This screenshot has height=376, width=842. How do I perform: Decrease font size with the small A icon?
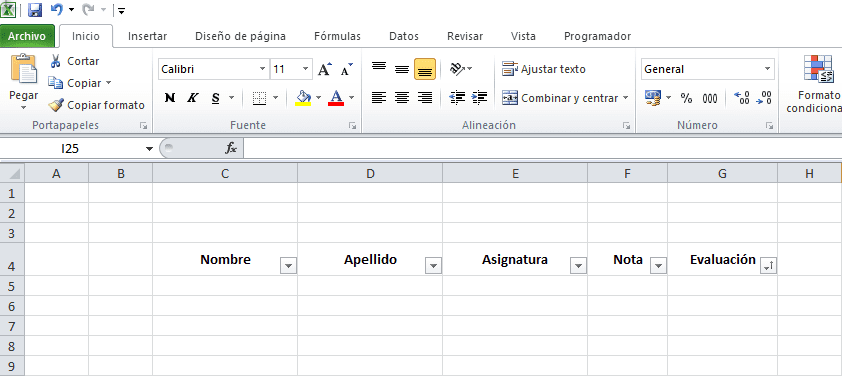point(347,69)
